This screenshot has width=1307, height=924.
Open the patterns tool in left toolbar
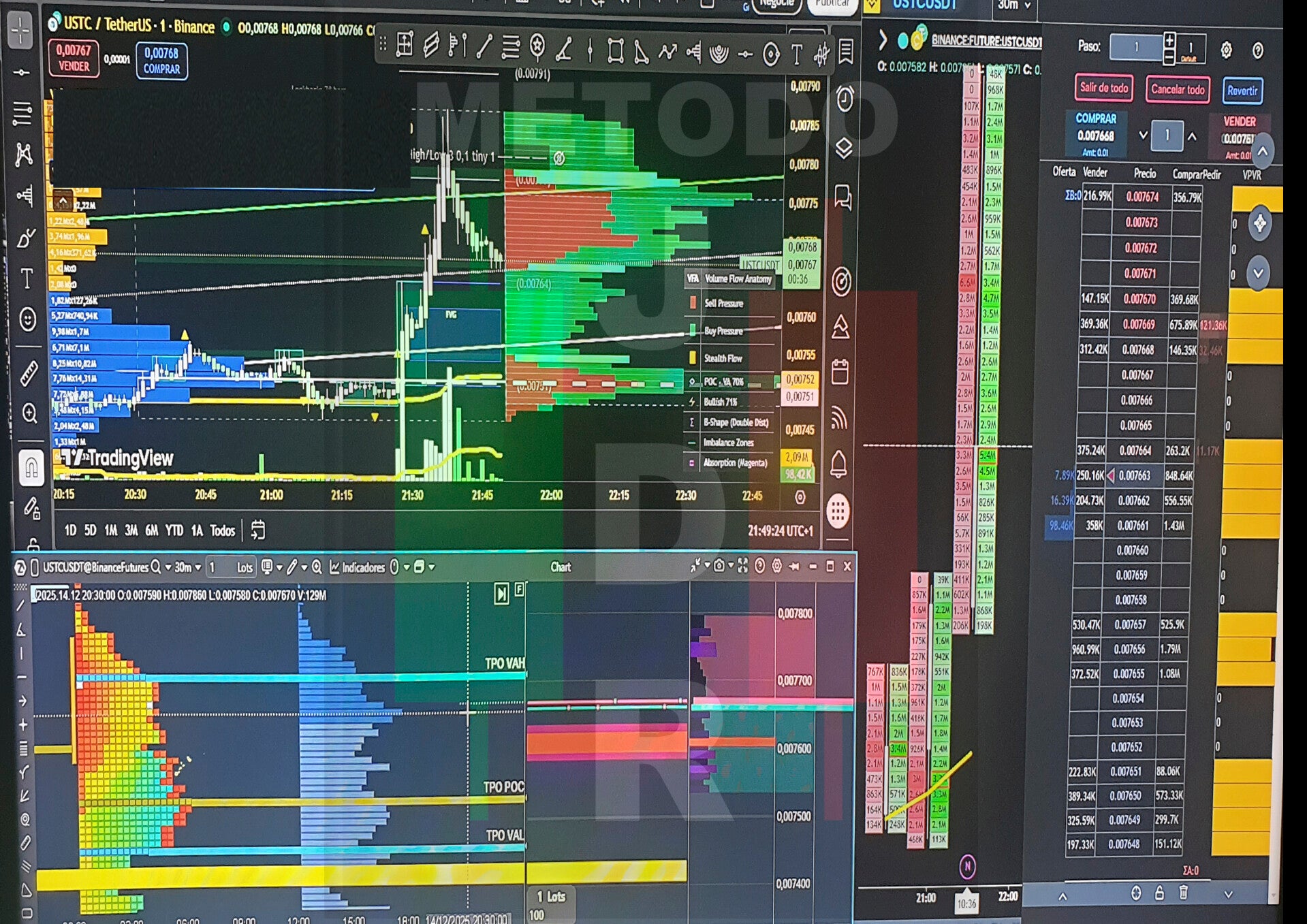[23, 155]
